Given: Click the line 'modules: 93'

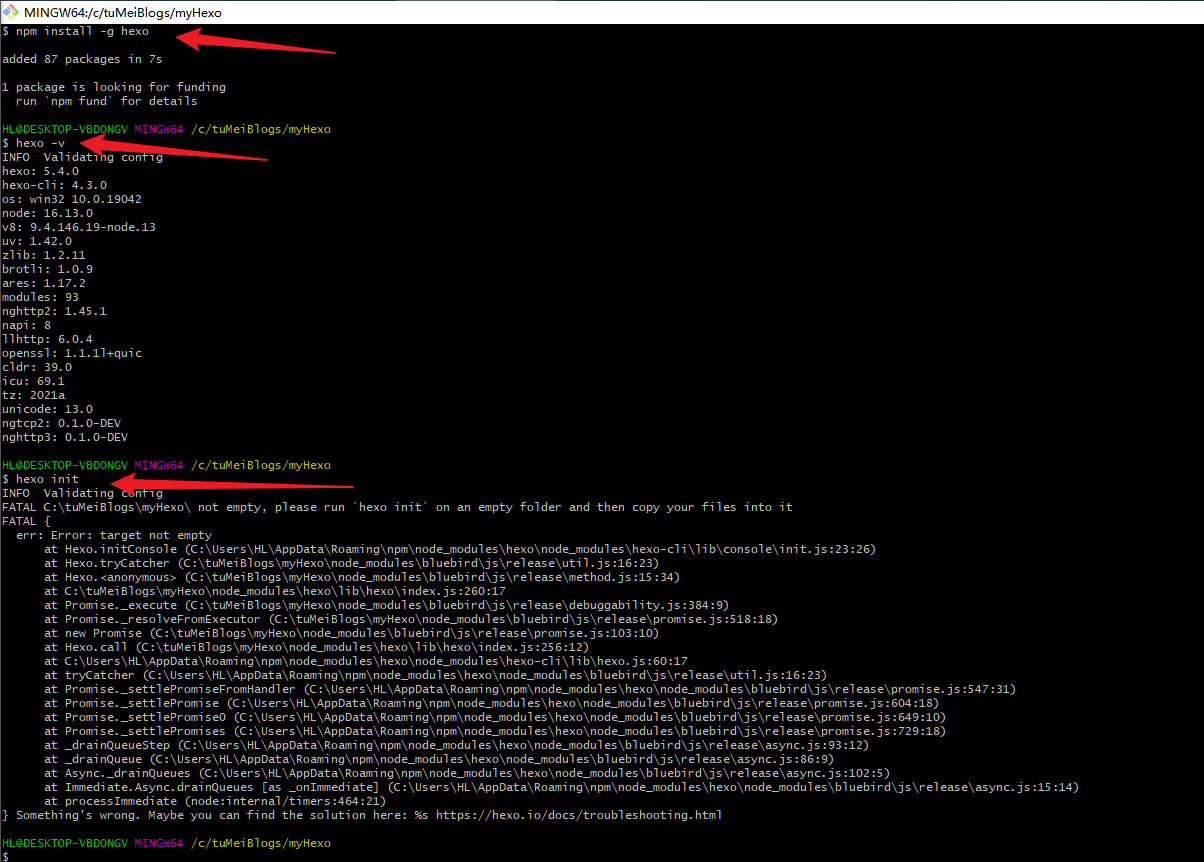Looking at the screenshot, I should click(40, 297).
